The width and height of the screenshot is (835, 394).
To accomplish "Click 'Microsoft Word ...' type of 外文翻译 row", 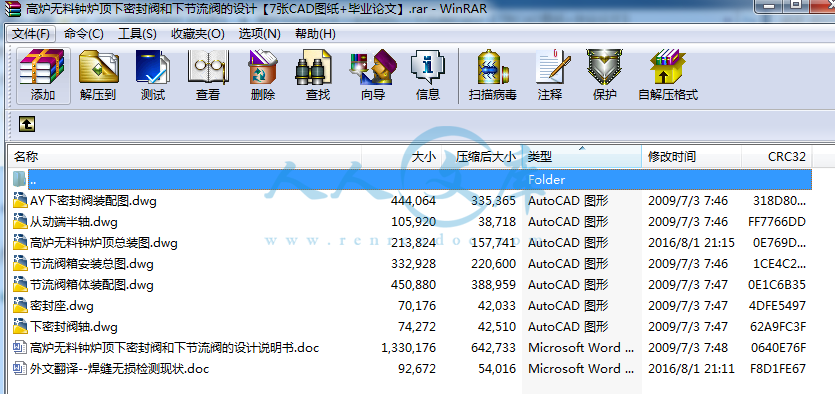I will pos(581,368).
